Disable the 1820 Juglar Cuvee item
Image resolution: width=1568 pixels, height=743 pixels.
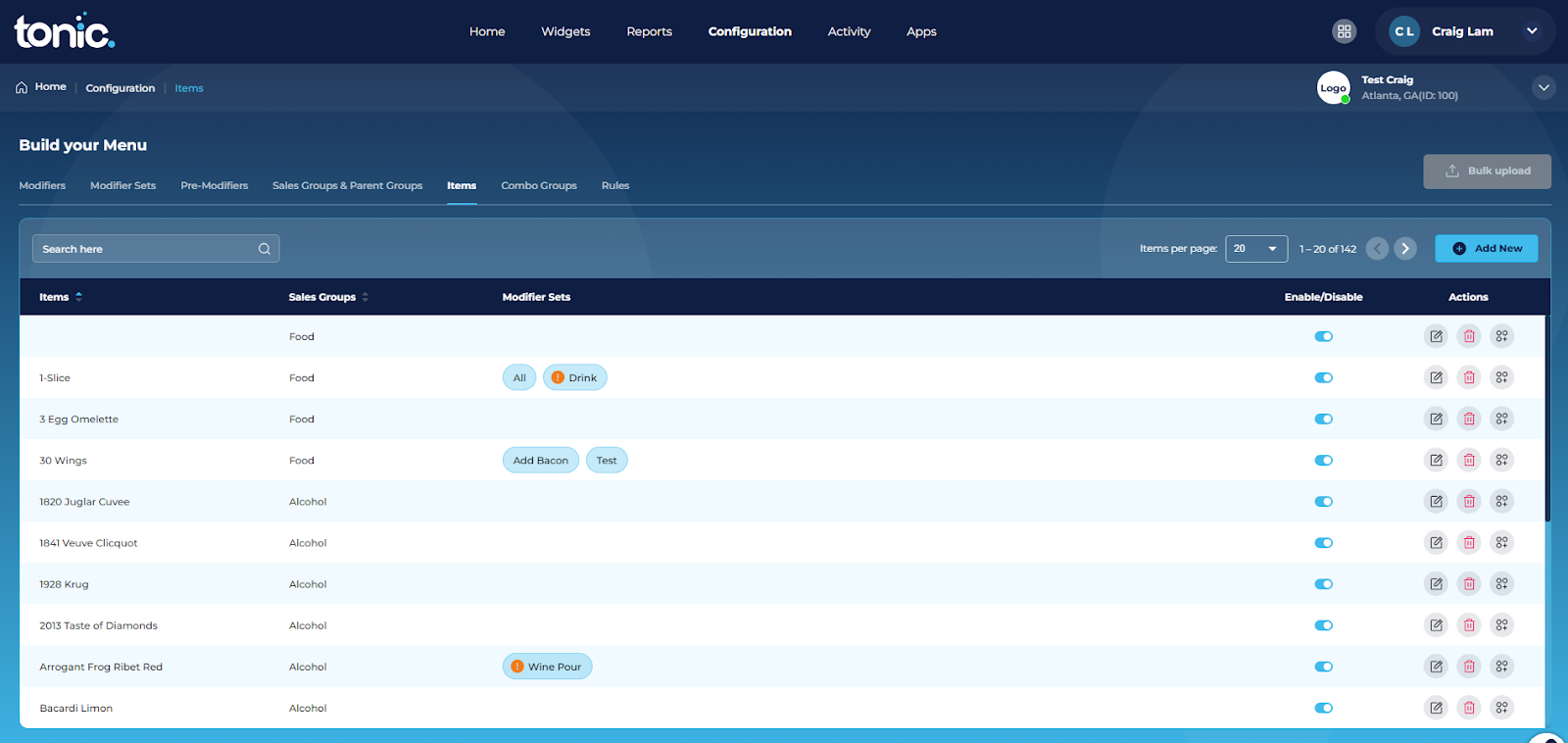[1324, 501]
